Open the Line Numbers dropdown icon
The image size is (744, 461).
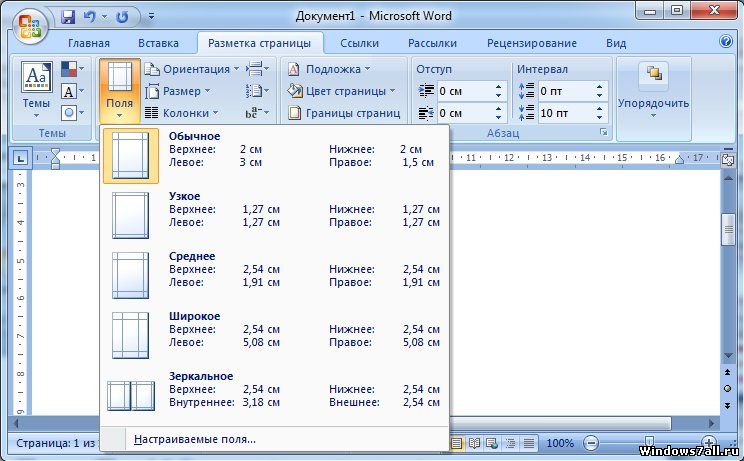[x=257, y=91]
